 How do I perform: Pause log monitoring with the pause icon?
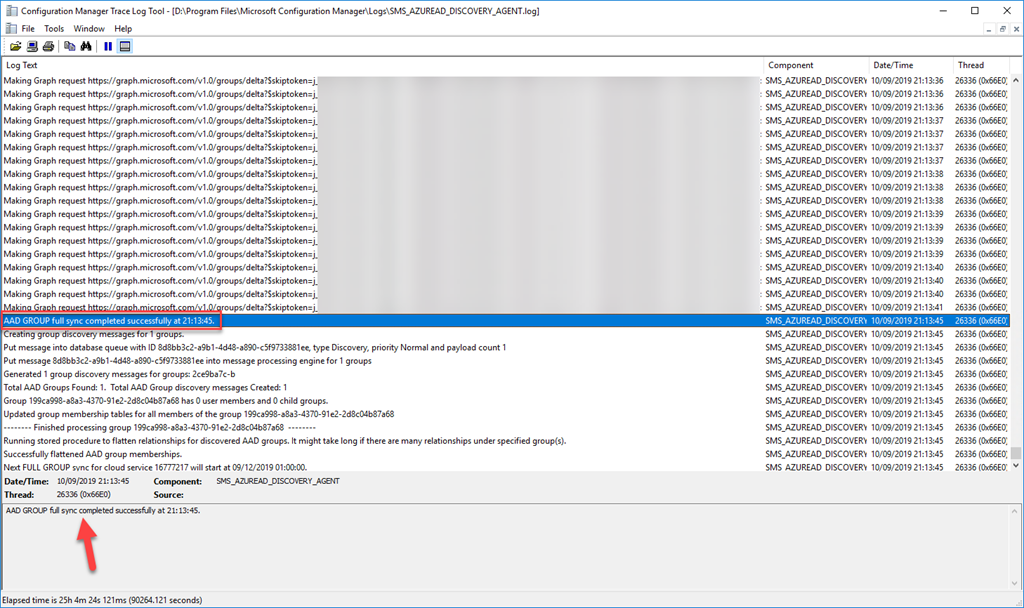pos(108,46)
